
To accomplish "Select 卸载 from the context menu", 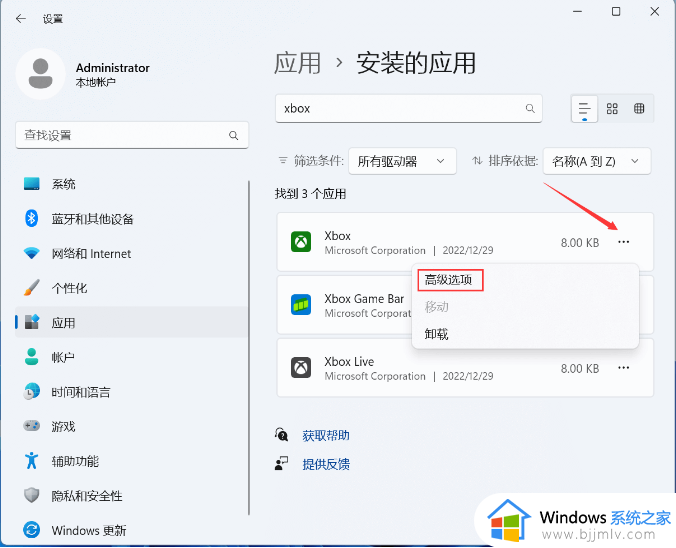I will [436, 334].
